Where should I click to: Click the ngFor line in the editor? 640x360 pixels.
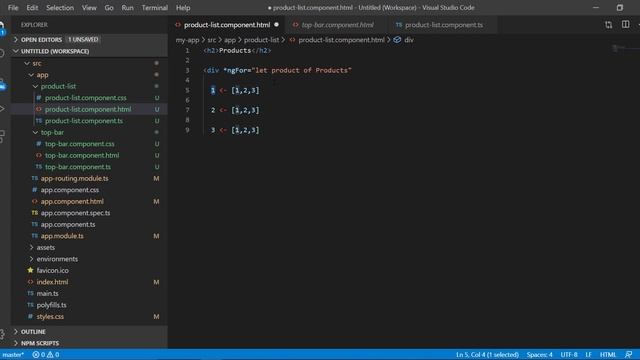278,70
